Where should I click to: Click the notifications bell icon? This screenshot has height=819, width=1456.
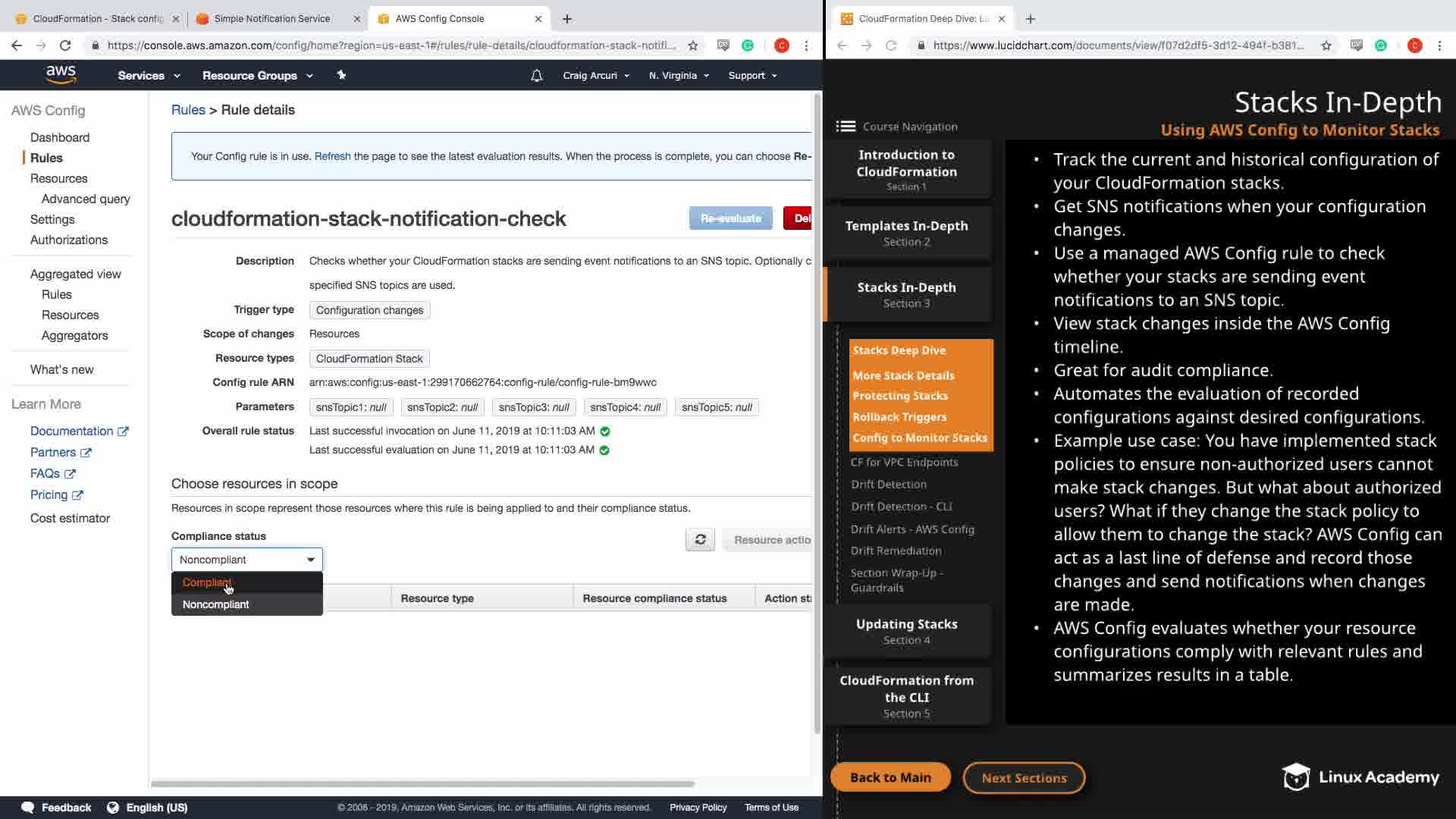[x=536, y=76]
